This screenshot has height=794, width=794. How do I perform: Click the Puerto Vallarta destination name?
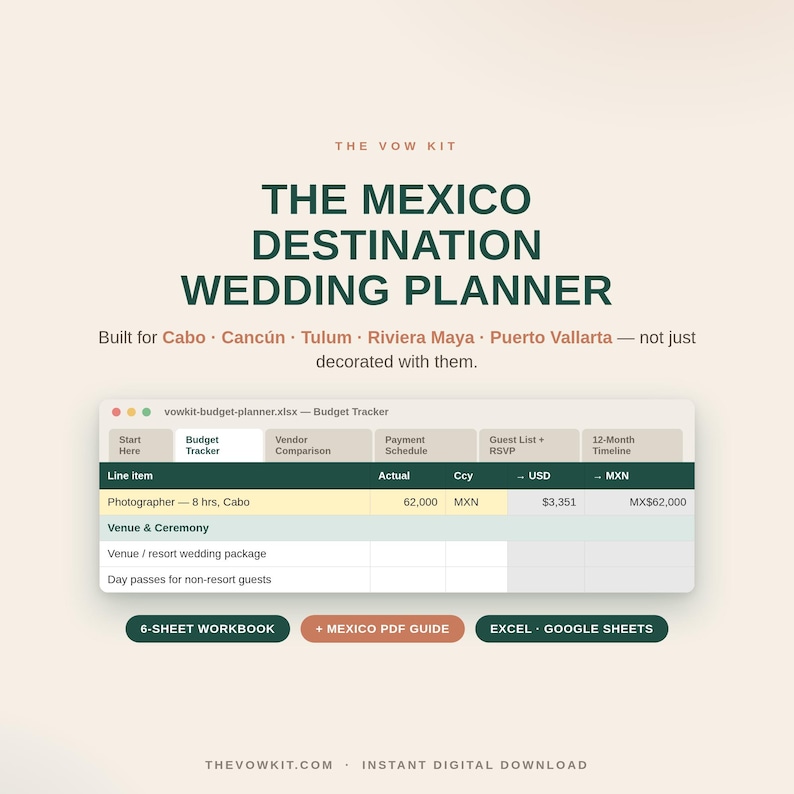pyautogui.click(x=551, y=337)
